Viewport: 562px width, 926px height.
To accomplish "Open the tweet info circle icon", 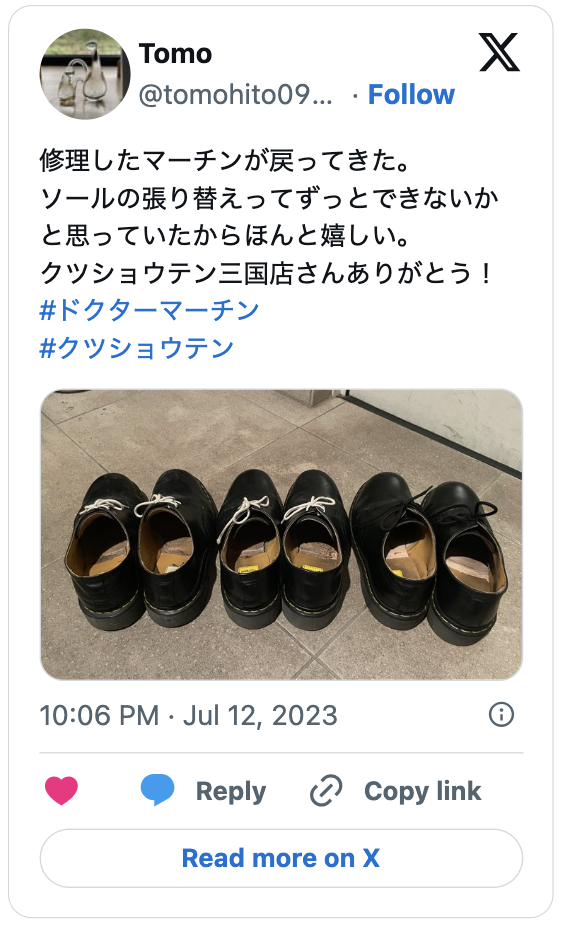I will (501, 715).
